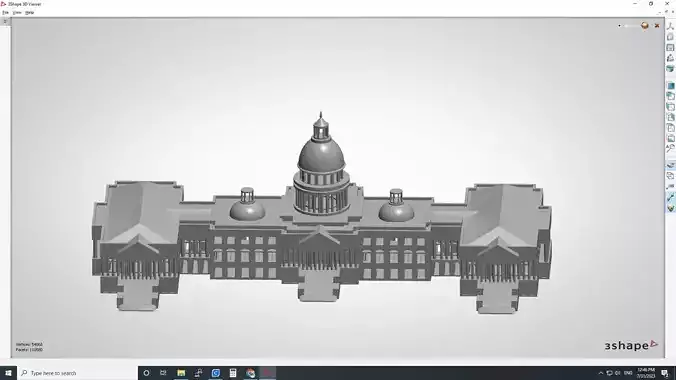
Task: Toggle the colored shield icon at toolbar bottom
Action: pos(670,208)
